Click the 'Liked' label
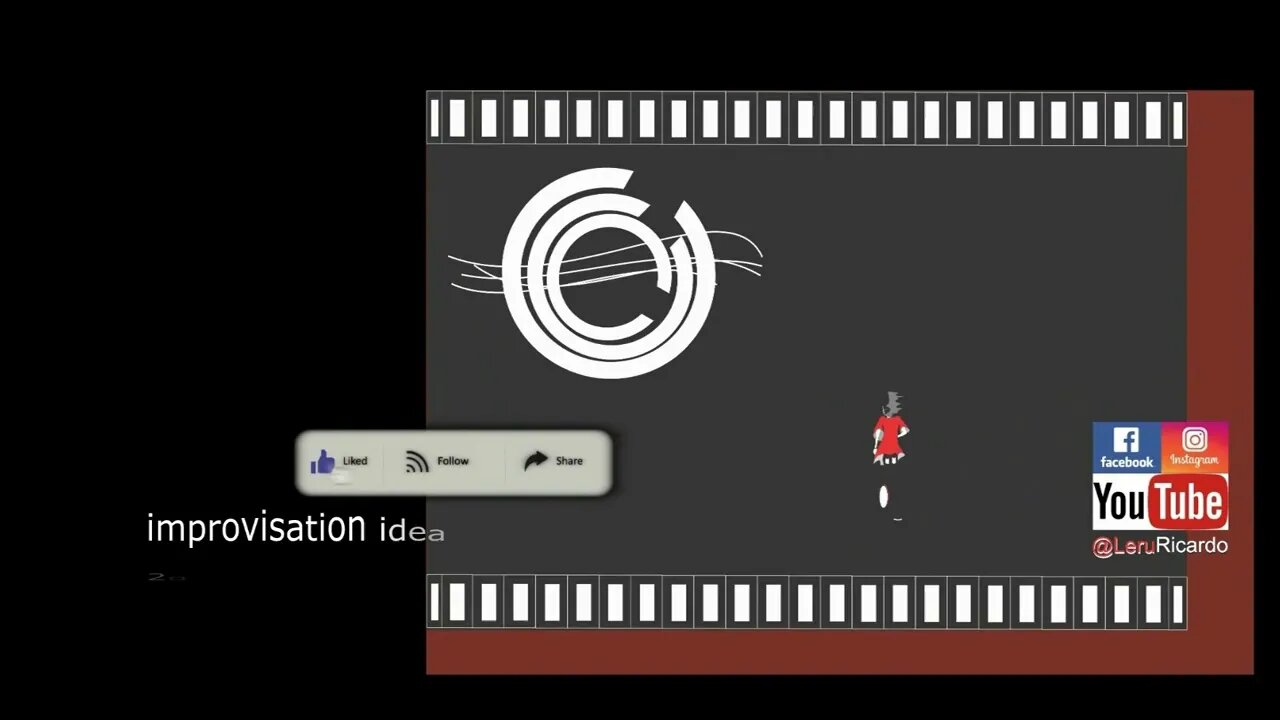Image resolution: width=1280 pixels, height=720 pixels. [355, 461]
